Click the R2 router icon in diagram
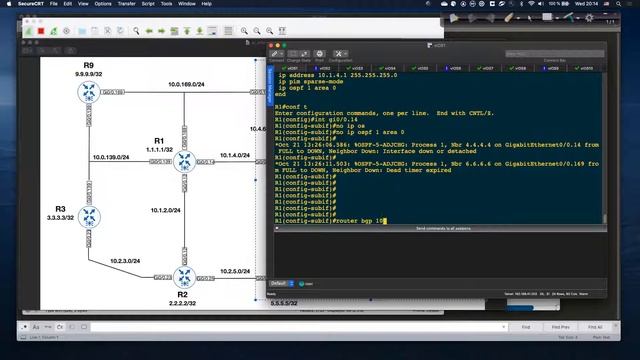 (x=184, y=278)
